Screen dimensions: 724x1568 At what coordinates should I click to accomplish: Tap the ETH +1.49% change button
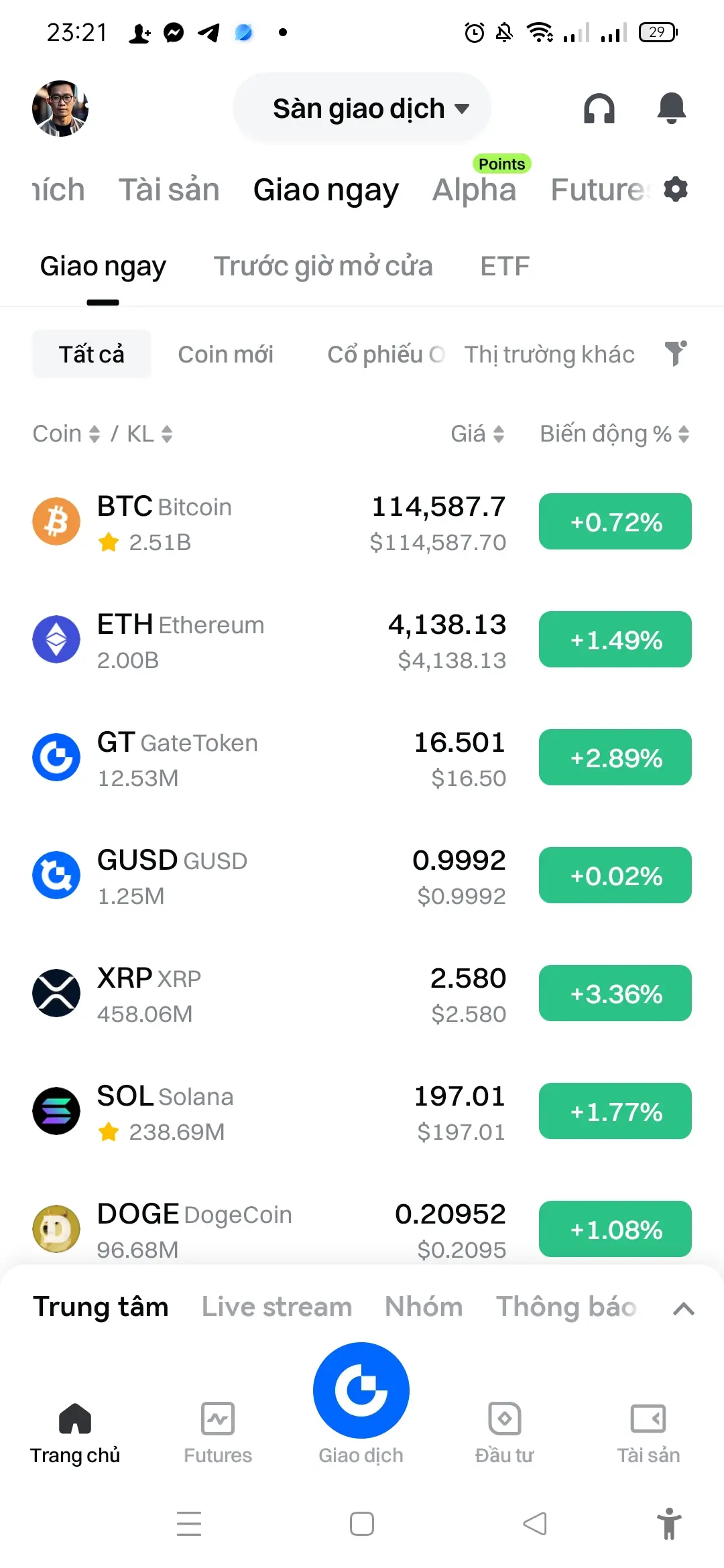click(615, 639)
